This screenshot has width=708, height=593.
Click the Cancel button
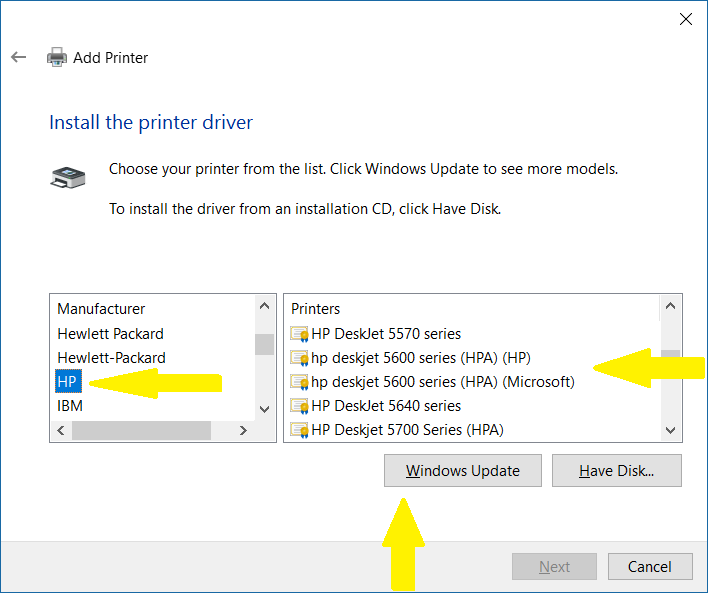650,566
